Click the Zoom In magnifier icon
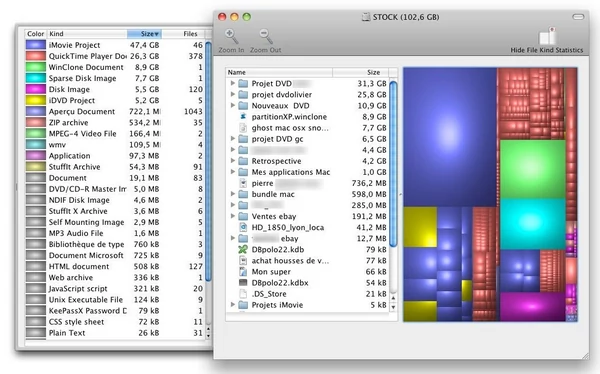 231,36
